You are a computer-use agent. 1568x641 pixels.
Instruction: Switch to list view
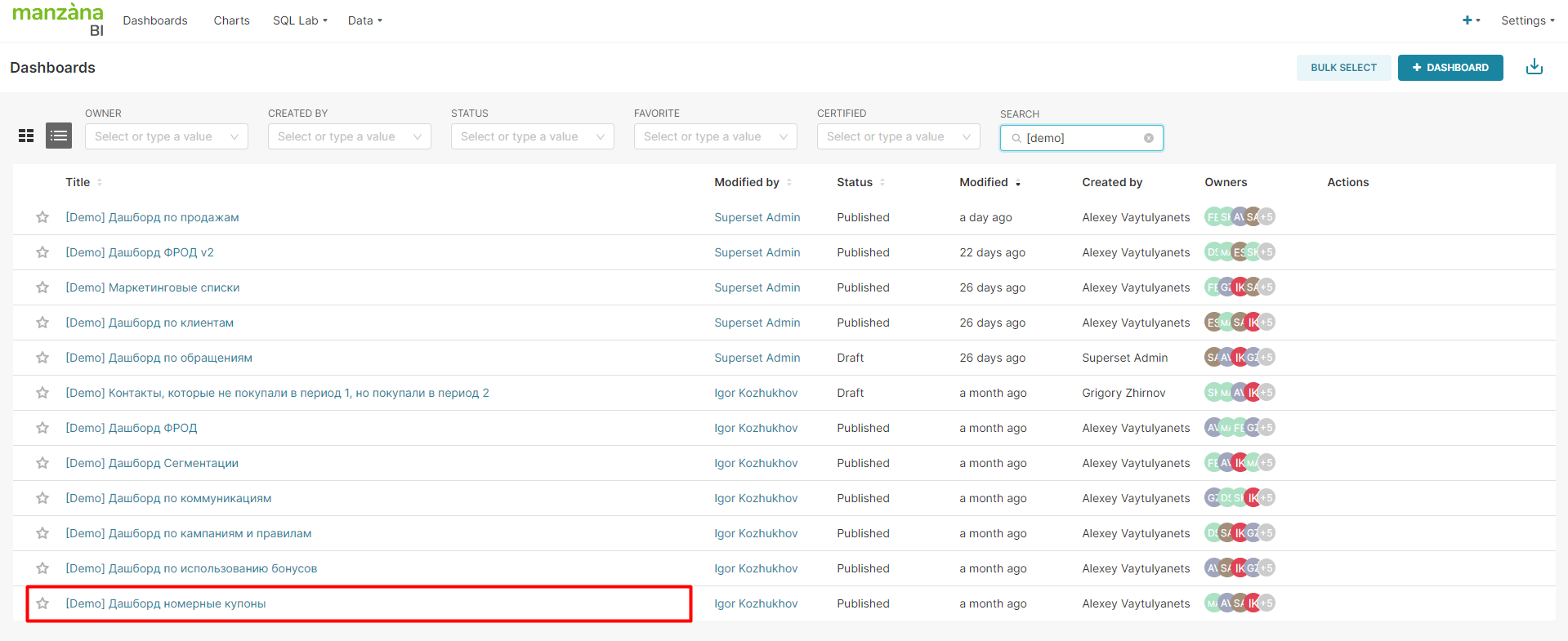[x=59, y=136]
